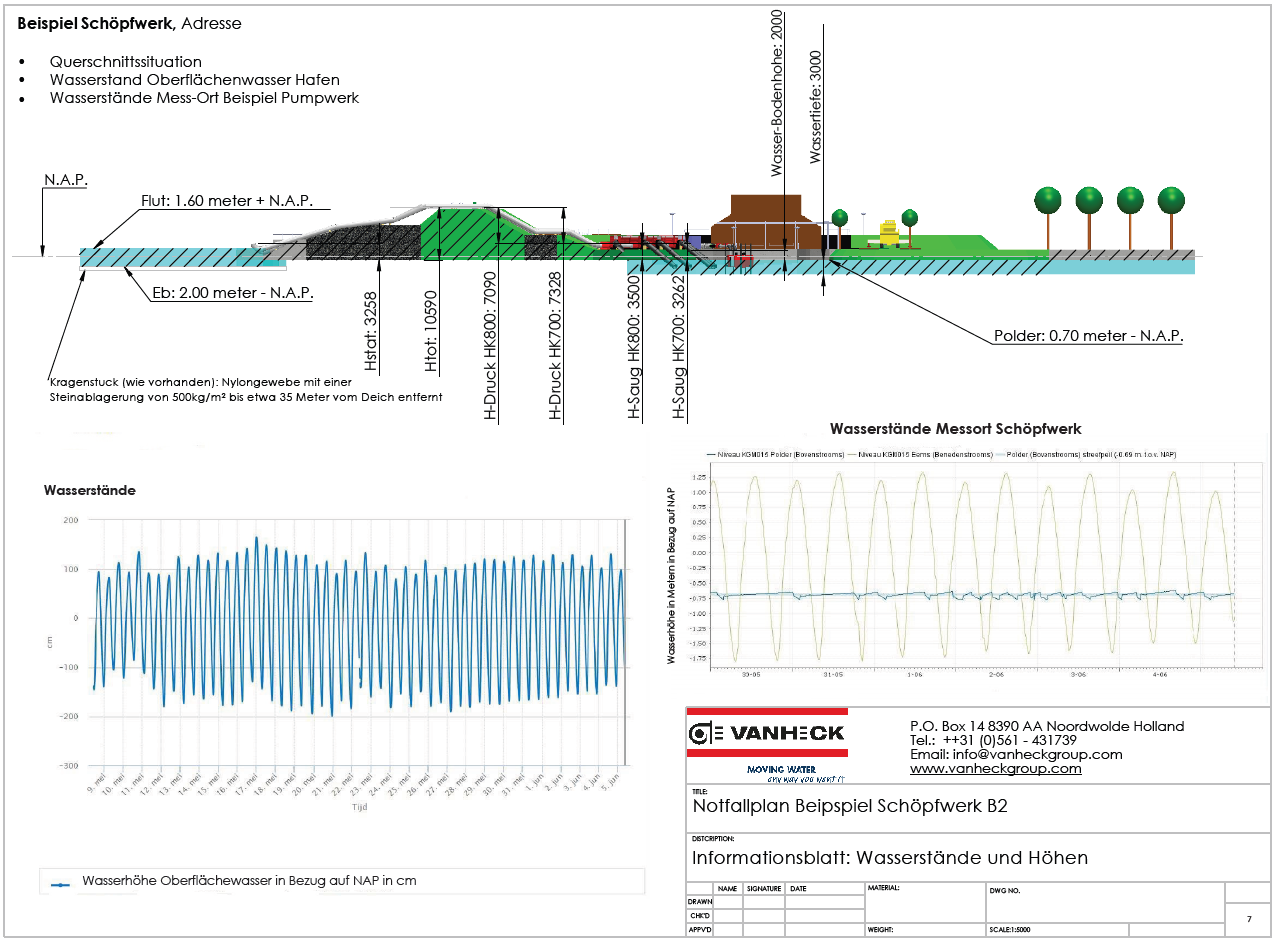Select the yellow vehicle in the cross-section

888,232
